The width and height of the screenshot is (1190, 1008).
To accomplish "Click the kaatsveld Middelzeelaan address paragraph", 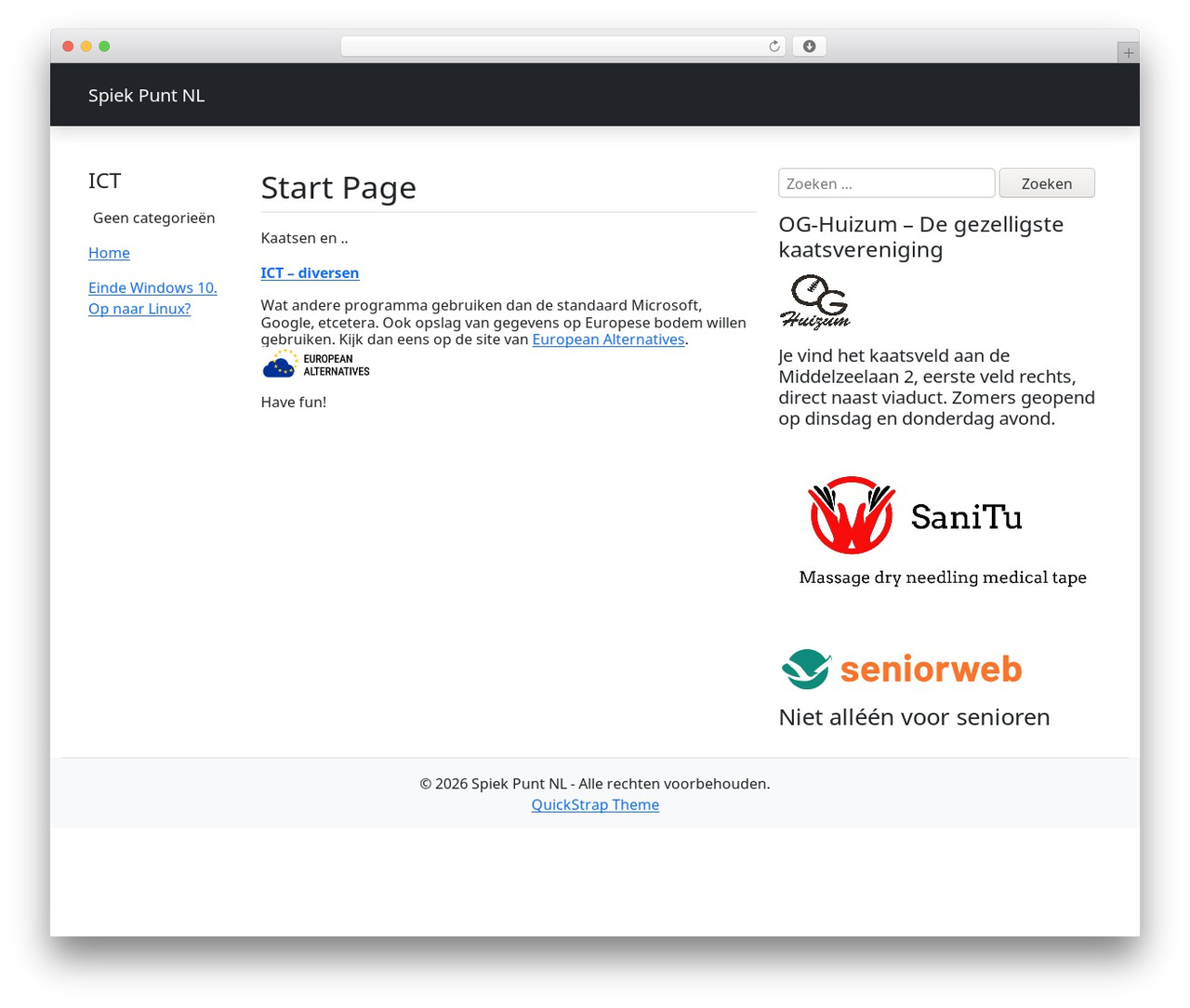I will [937, 387].
